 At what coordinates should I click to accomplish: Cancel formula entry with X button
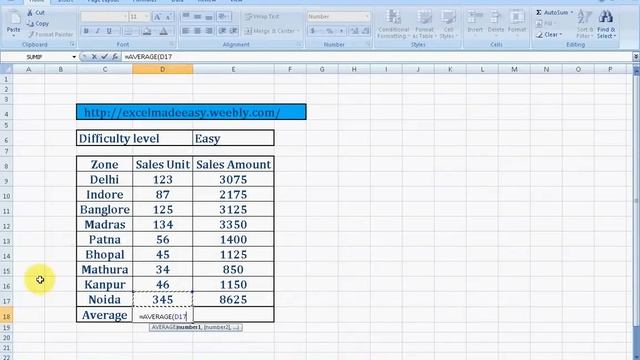(x=94, y=57)
